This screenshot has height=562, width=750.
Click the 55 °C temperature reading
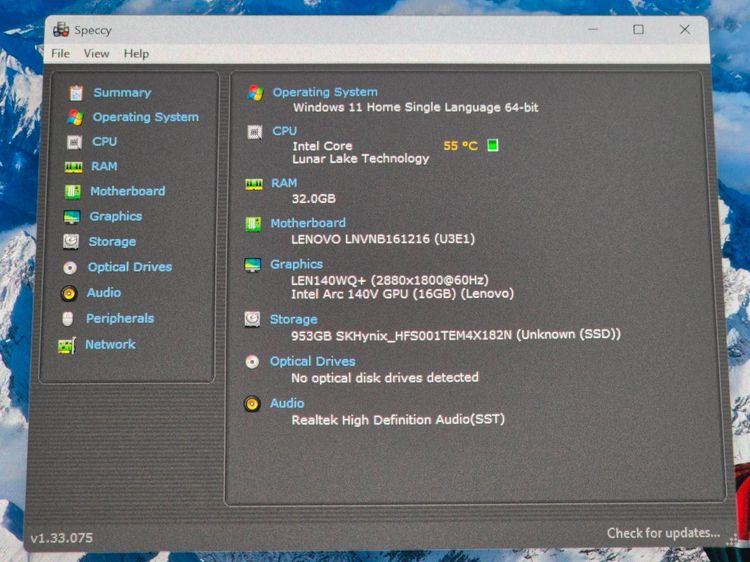tap(460, 145)
